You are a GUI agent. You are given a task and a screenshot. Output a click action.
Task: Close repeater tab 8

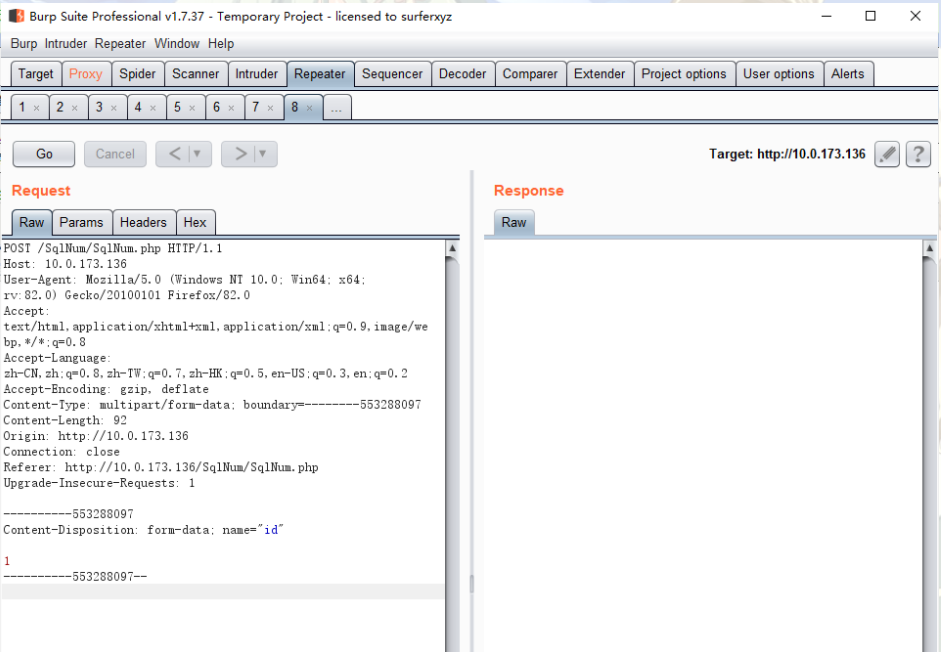[310, 108]
